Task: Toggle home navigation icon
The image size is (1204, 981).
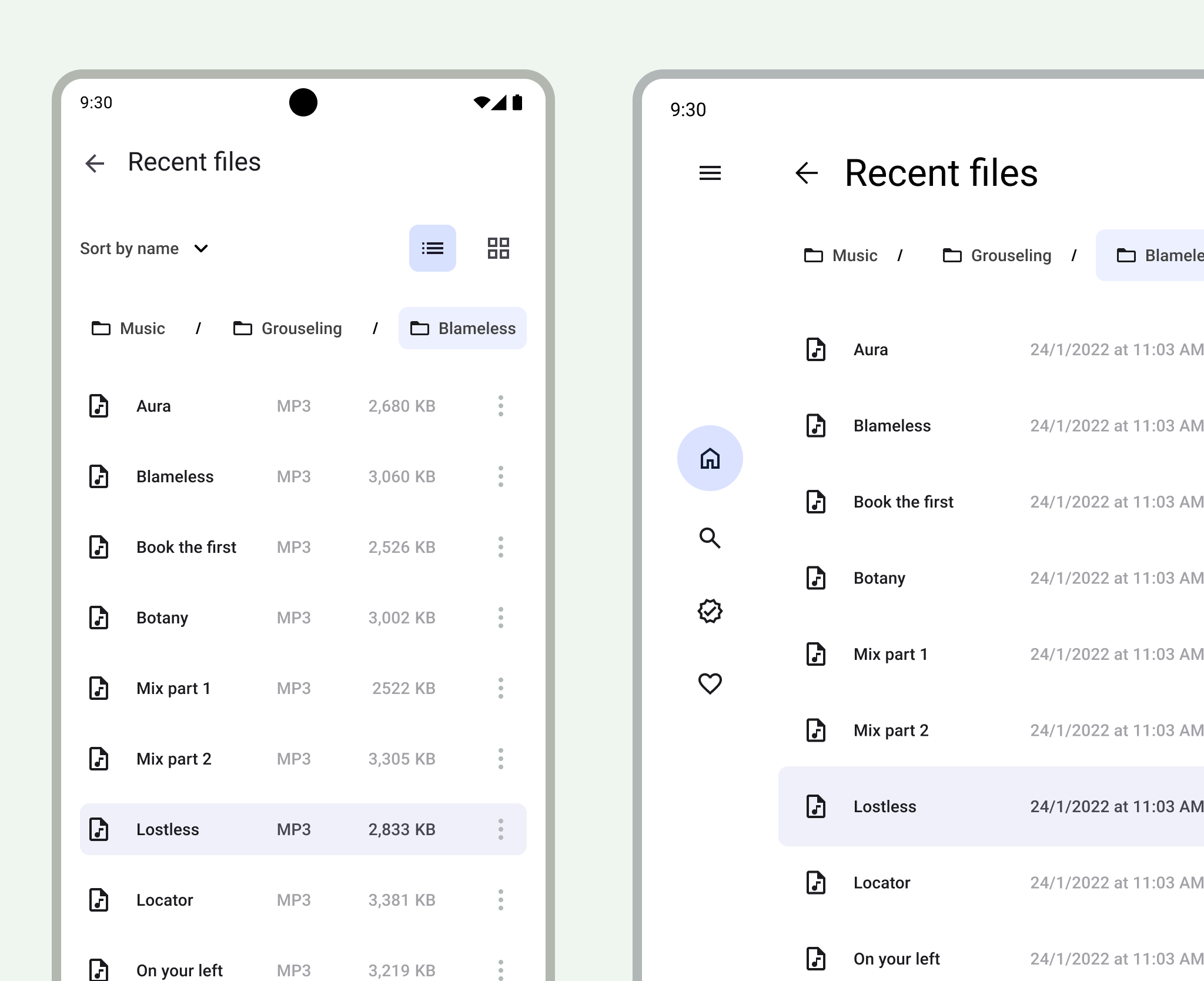Action: tap(710, 459)
